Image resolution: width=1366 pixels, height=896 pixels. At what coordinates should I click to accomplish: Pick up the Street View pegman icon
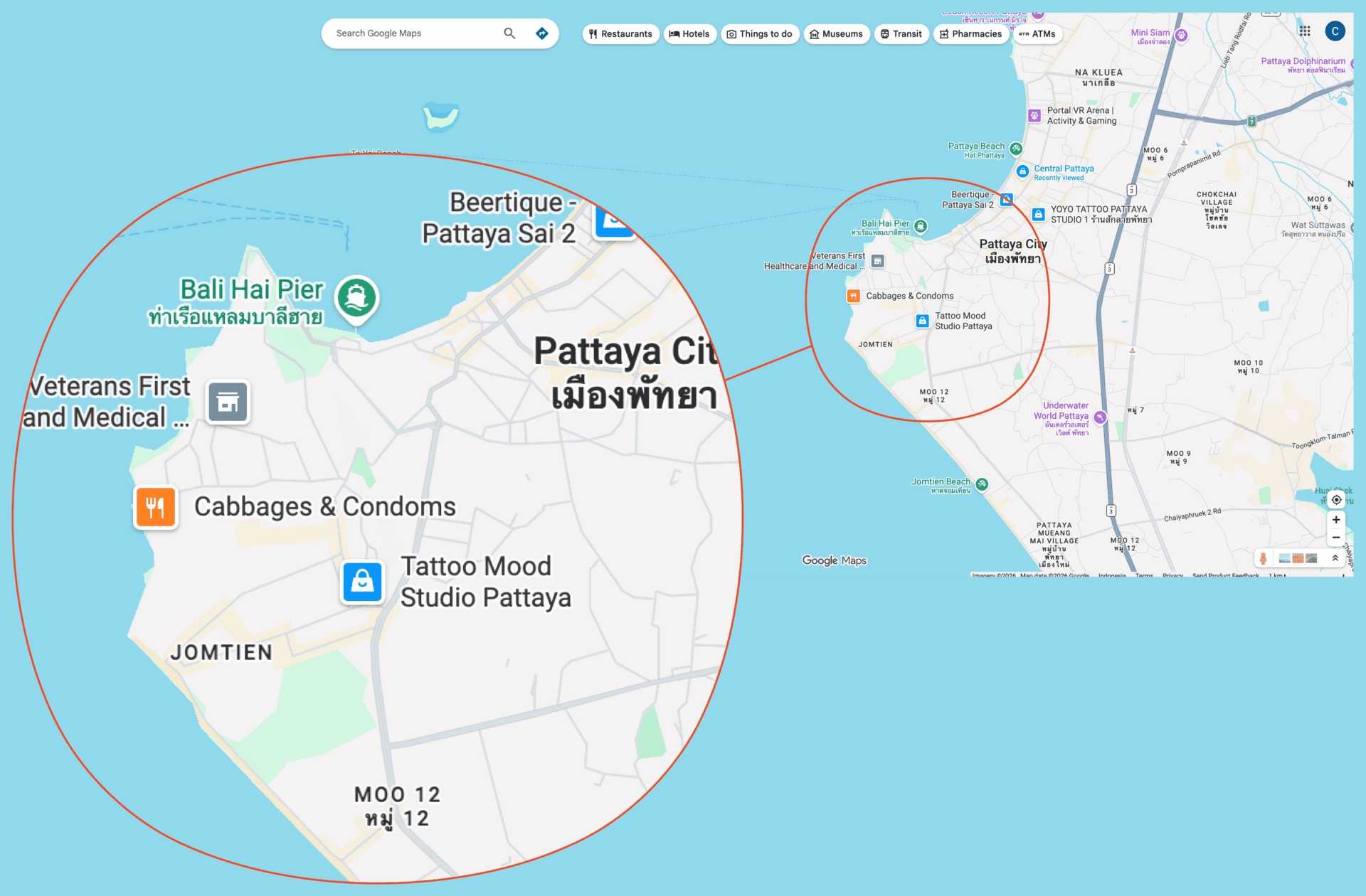click(x=1263, y=558)
